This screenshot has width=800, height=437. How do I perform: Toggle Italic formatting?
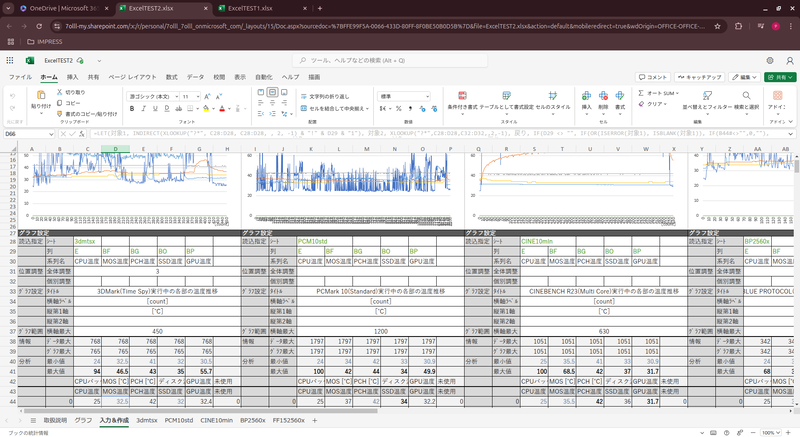pos(143,109)
